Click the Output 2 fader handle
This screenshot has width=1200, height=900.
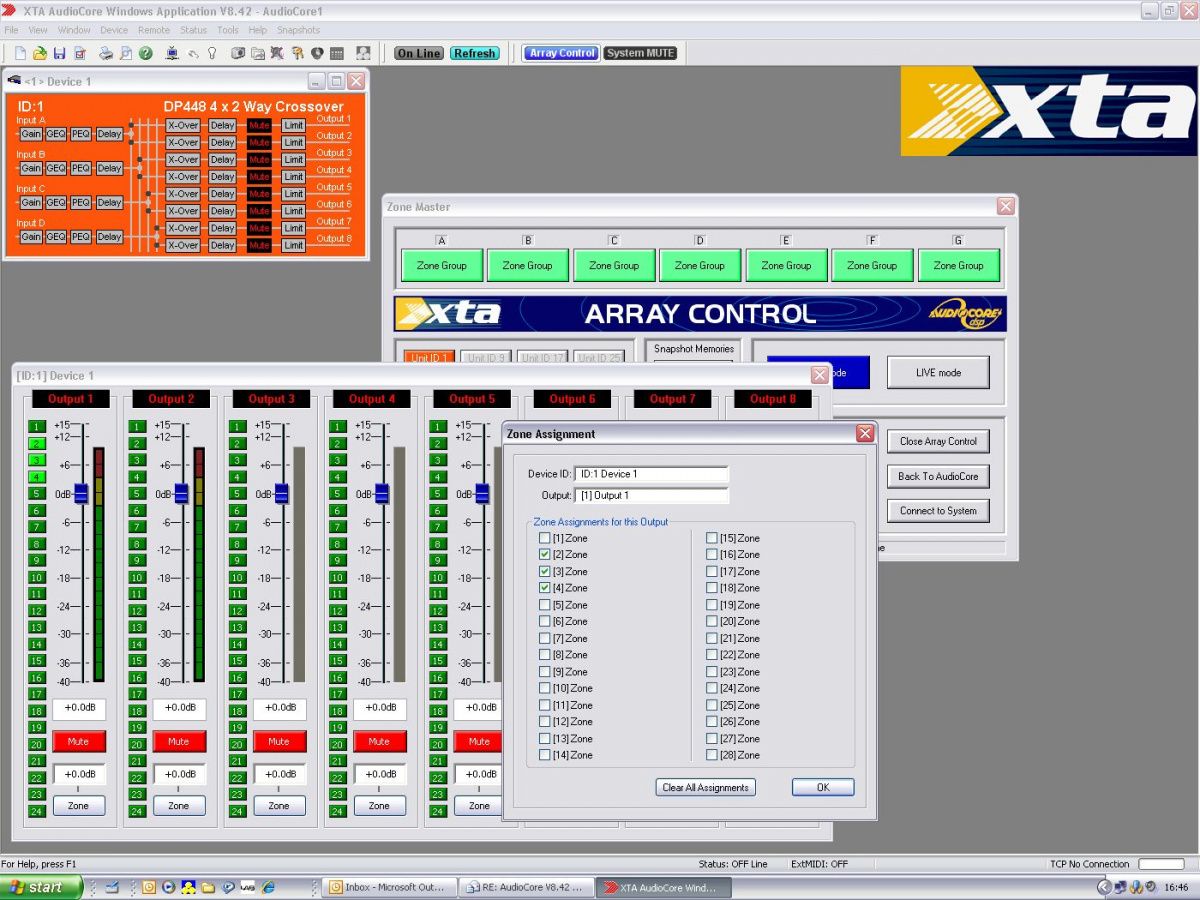[x=181, y=494]
